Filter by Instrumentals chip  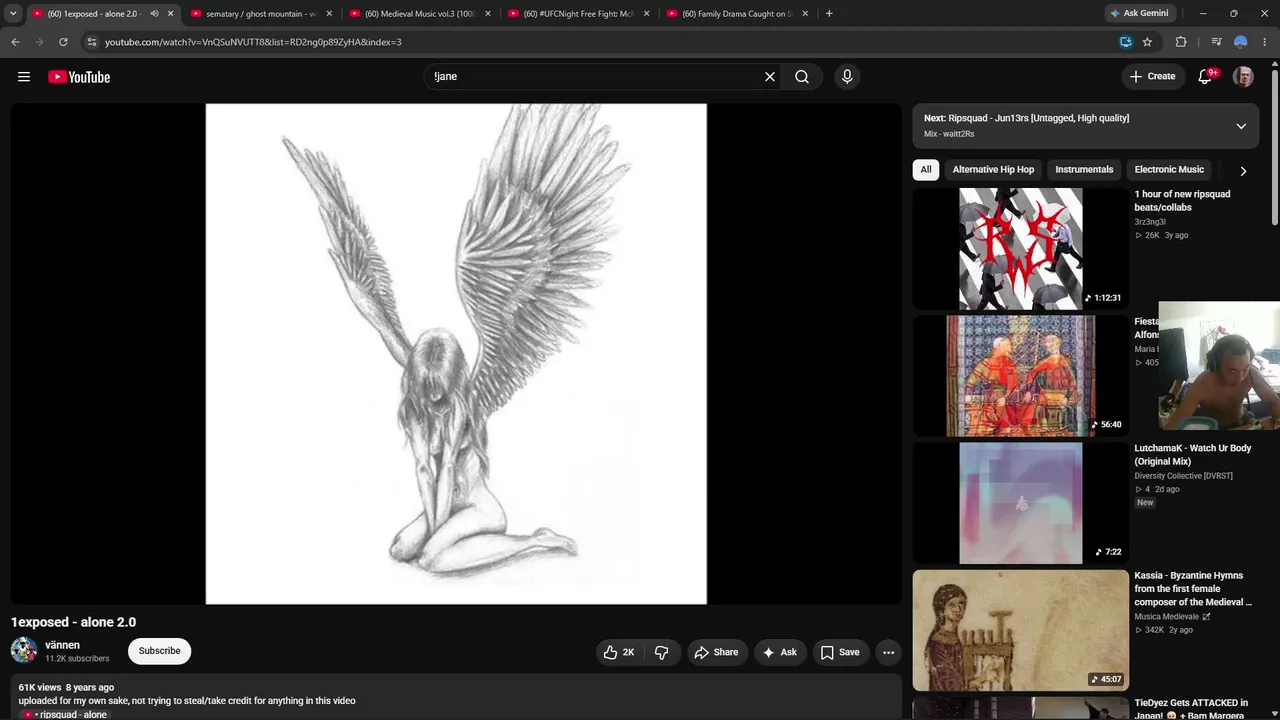click(1084, 170)
